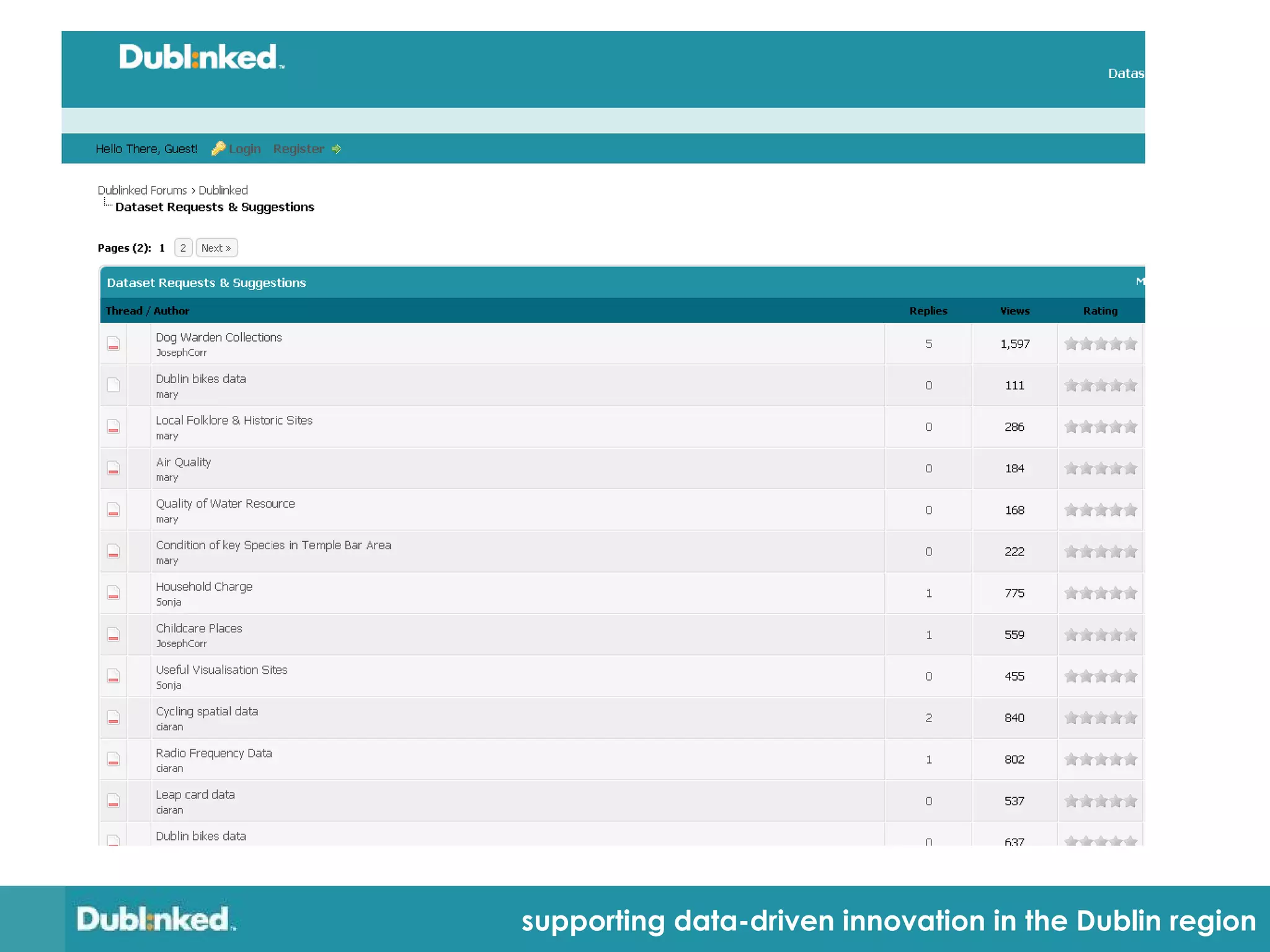The image size is (1270, 952).
Task: Rate the Childcare Places thread stars
Action: 1101,635
